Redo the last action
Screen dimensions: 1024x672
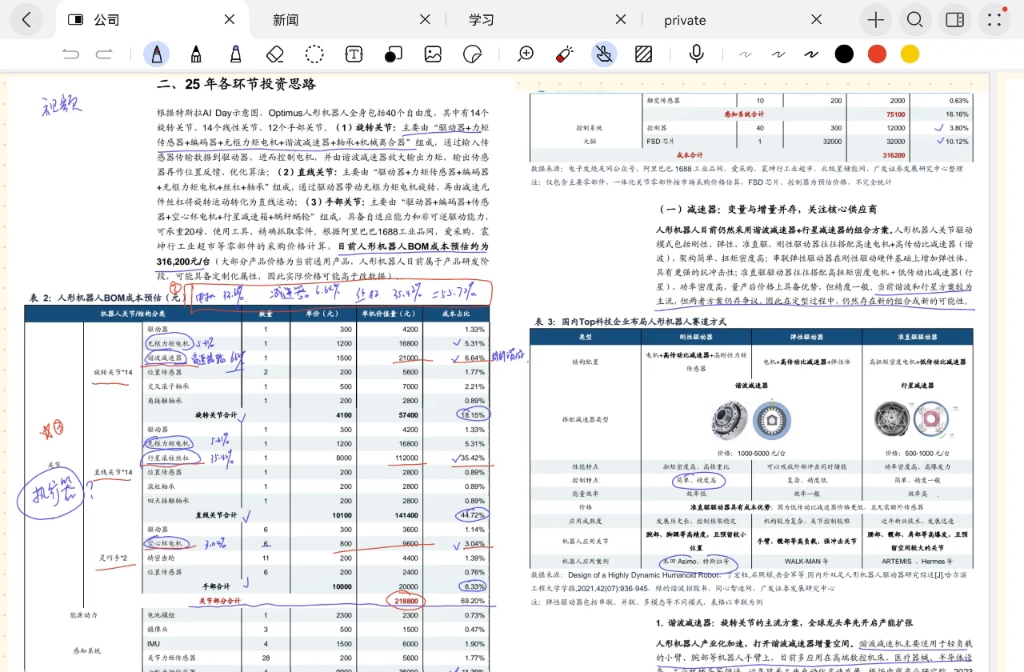pos(104,54)
